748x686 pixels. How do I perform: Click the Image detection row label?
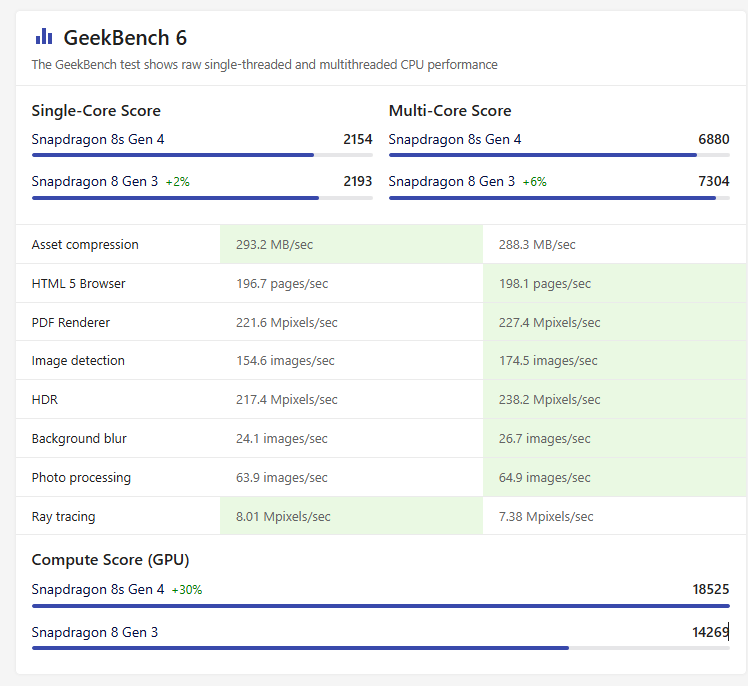pos(78,361)
